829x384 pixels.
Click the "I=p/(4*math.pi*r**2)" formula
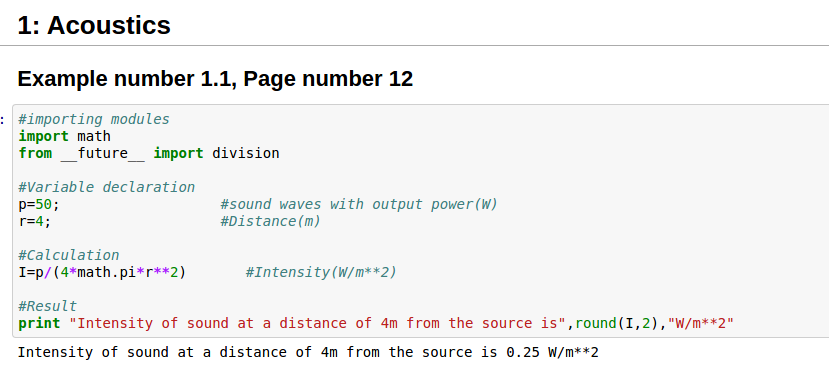(x=103, y=272)
